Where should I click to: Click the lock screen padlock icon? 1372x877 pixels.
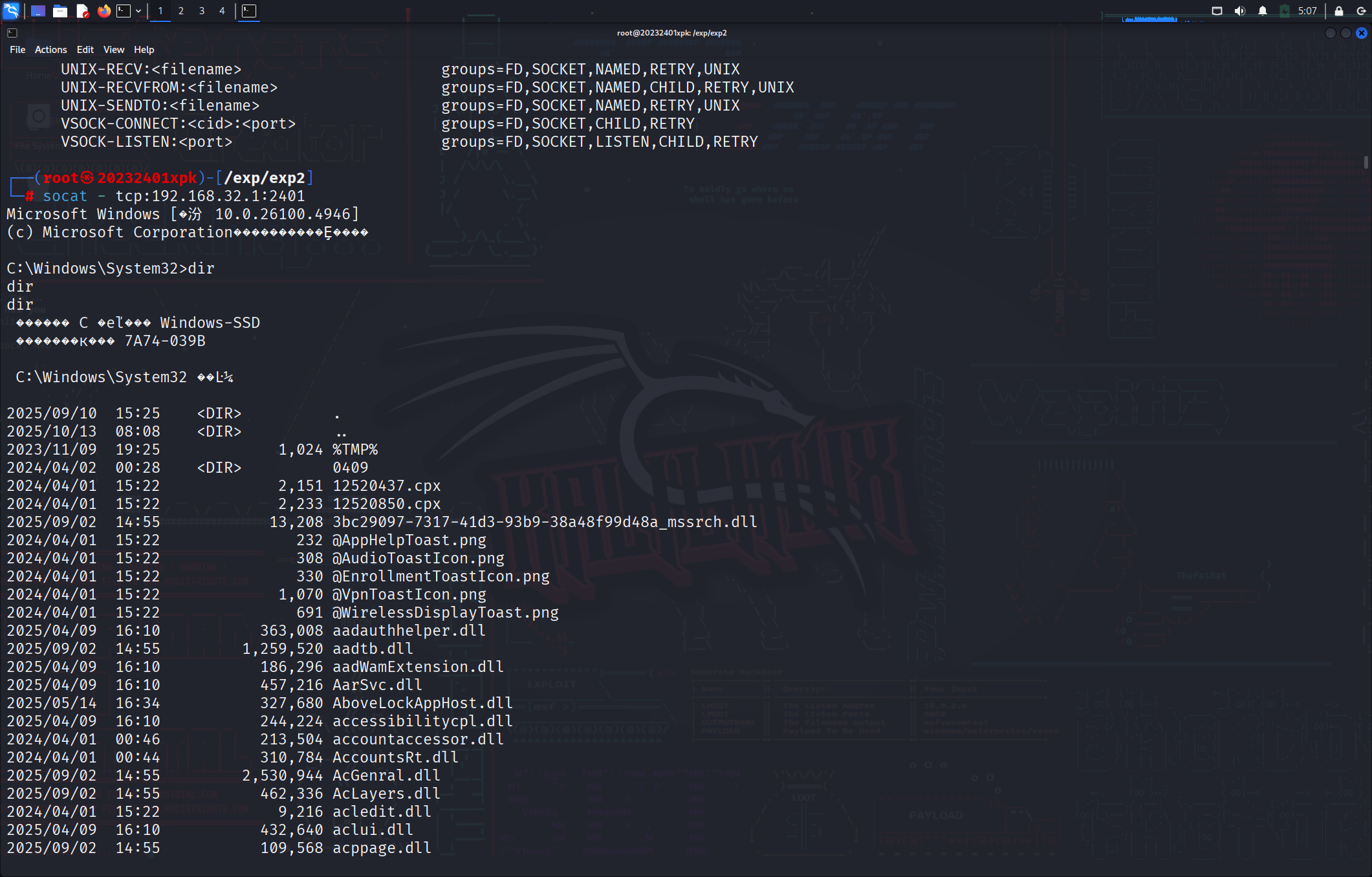(x=1339, y=10)
